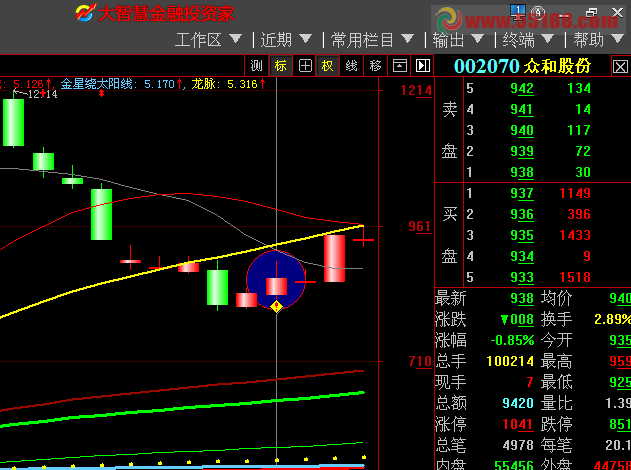The height and width of the screenshot is (470, 631).
Task: Click buy level 5 price 933
Action: (x=522, y=277)
